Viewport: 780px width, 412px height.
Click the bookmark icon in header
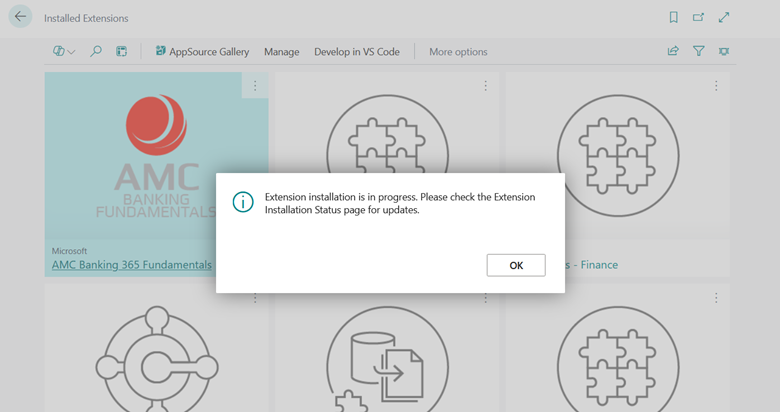(673, 18)
